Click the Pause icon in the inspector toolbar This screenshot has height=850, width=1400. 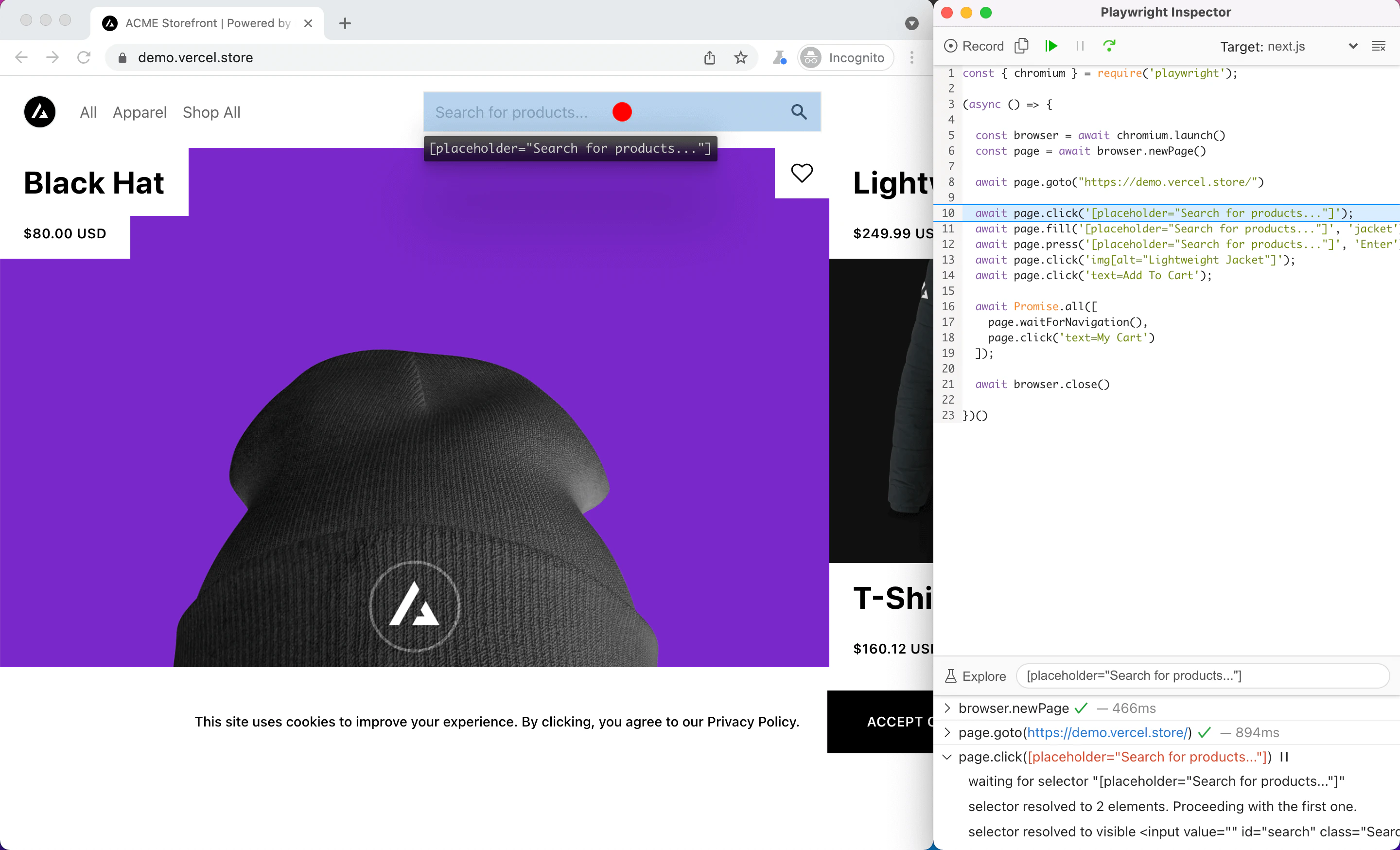point(1080,46)
